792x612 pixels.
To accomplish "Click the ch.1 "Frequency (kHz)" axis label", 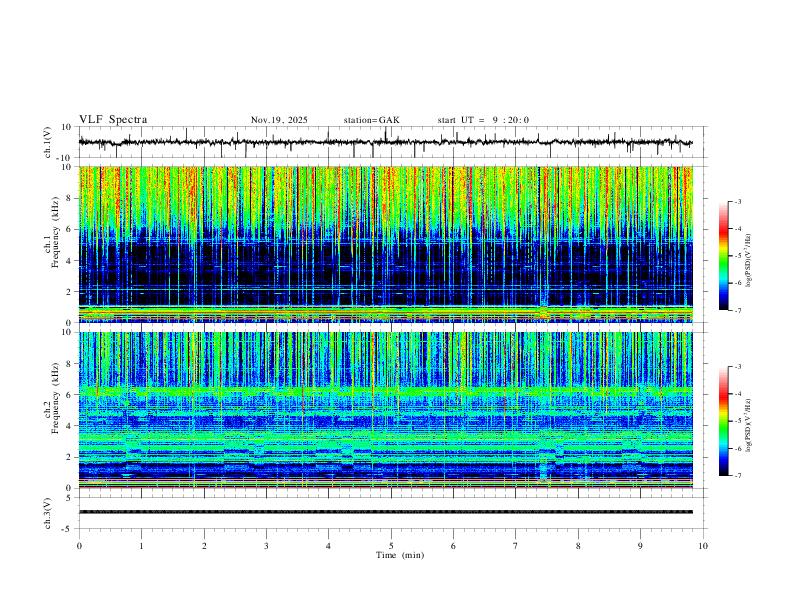I will pos(56,233).
